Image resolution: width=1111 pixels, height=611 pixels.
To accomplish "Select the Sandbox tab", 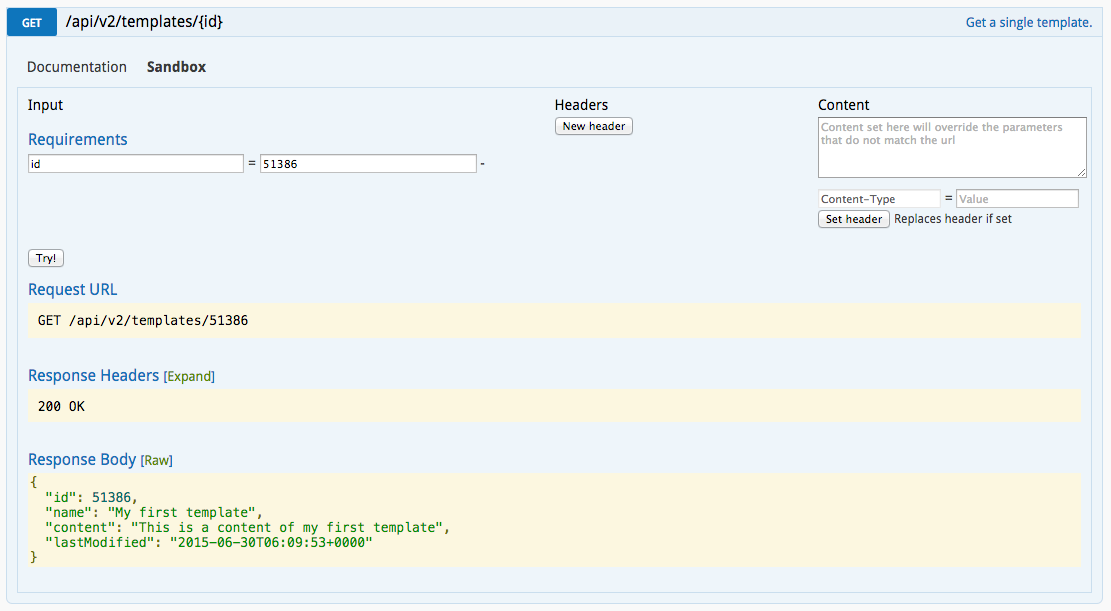I will pos(176,67).
